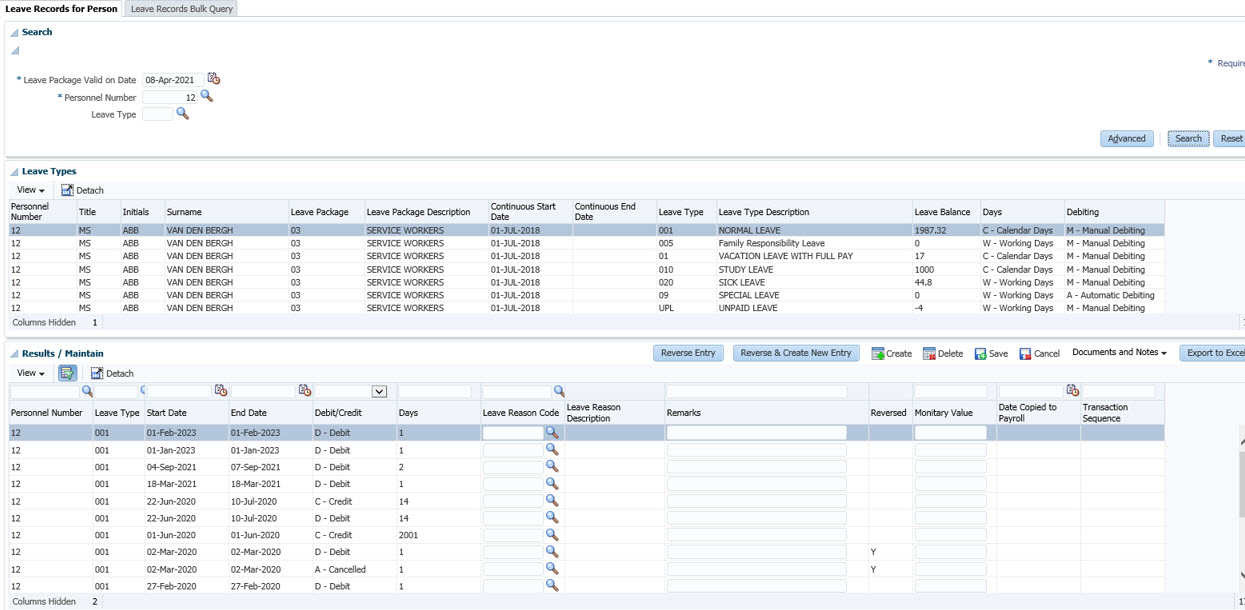The image size is (1245, 610).
Task: Switch to Leave Records Bulk Query tab
Action: tap(182, 9)
